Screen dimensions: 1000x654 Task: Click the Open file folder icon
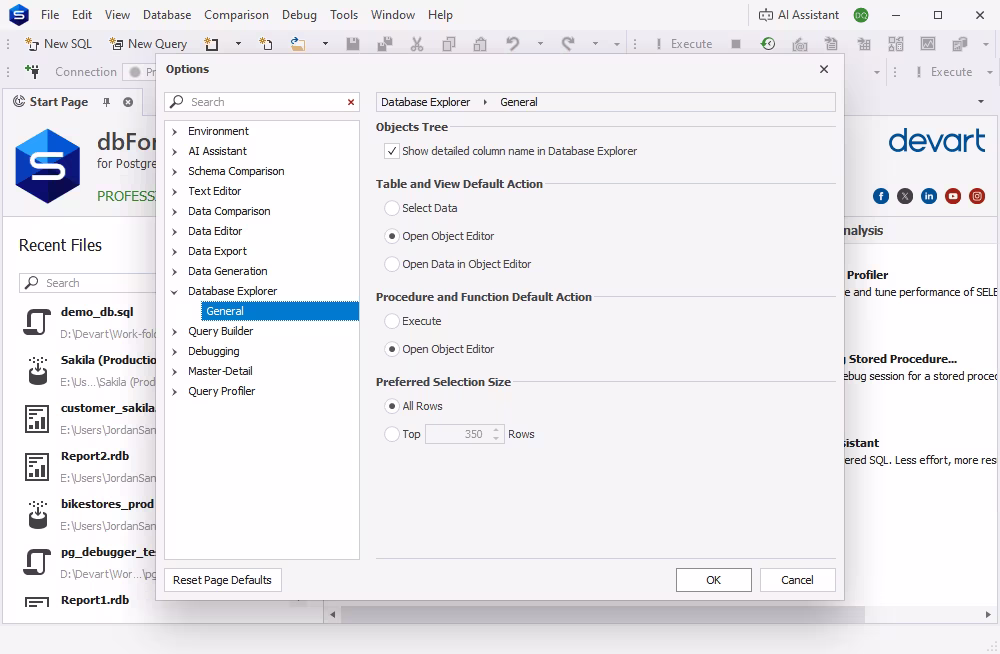(297, 43)
